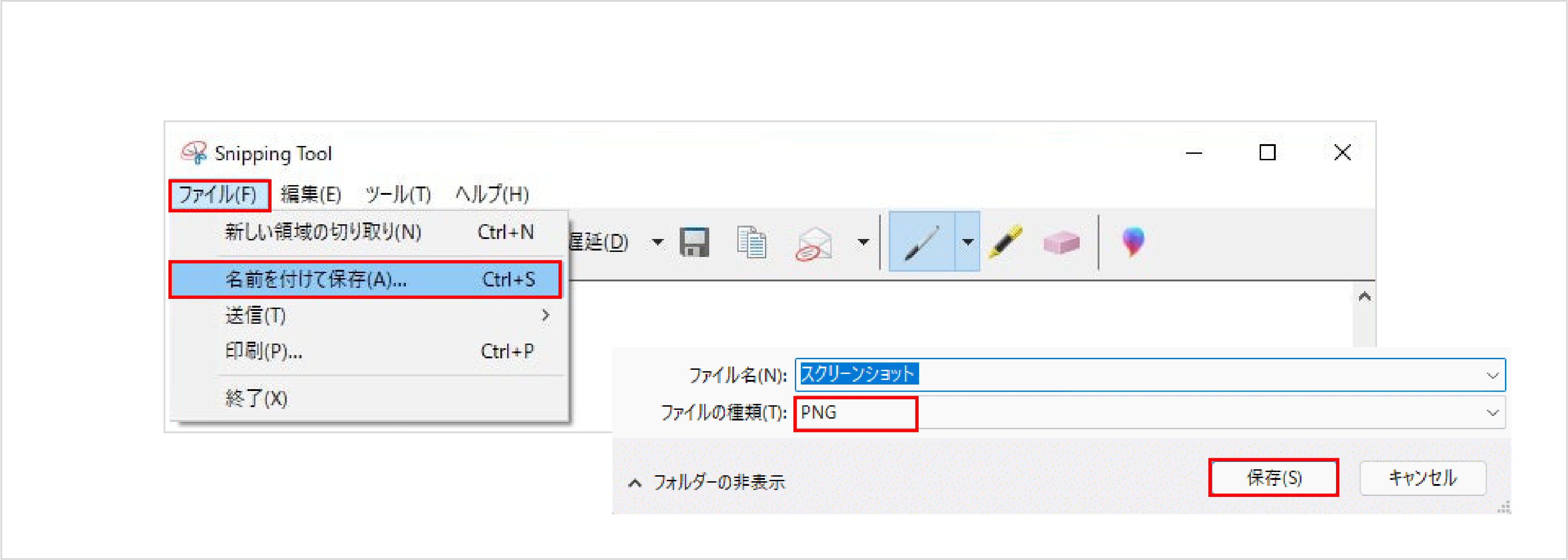Choose 新しい領域の切り取り(N) menu item
1568x560 pixels.
pyautogui.click(x=369, y=232)
